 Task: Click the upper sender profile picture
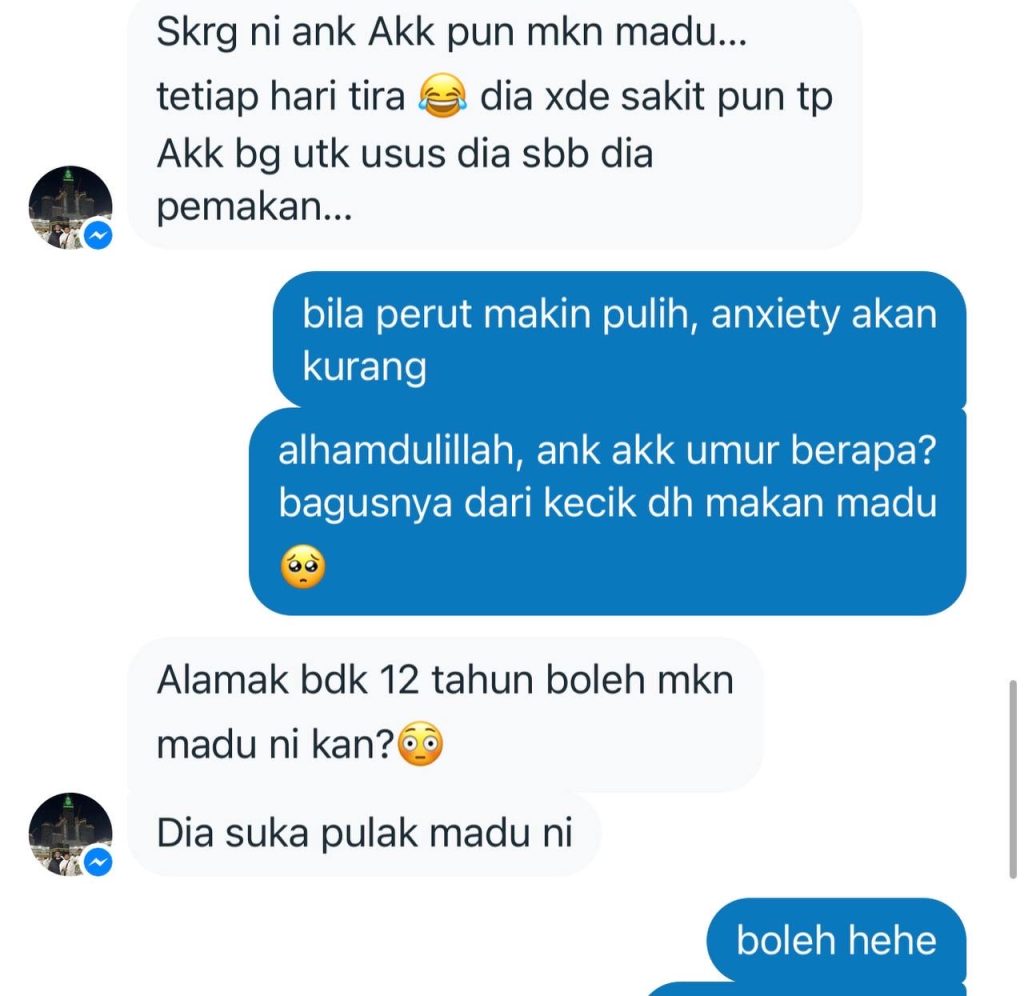71,208
